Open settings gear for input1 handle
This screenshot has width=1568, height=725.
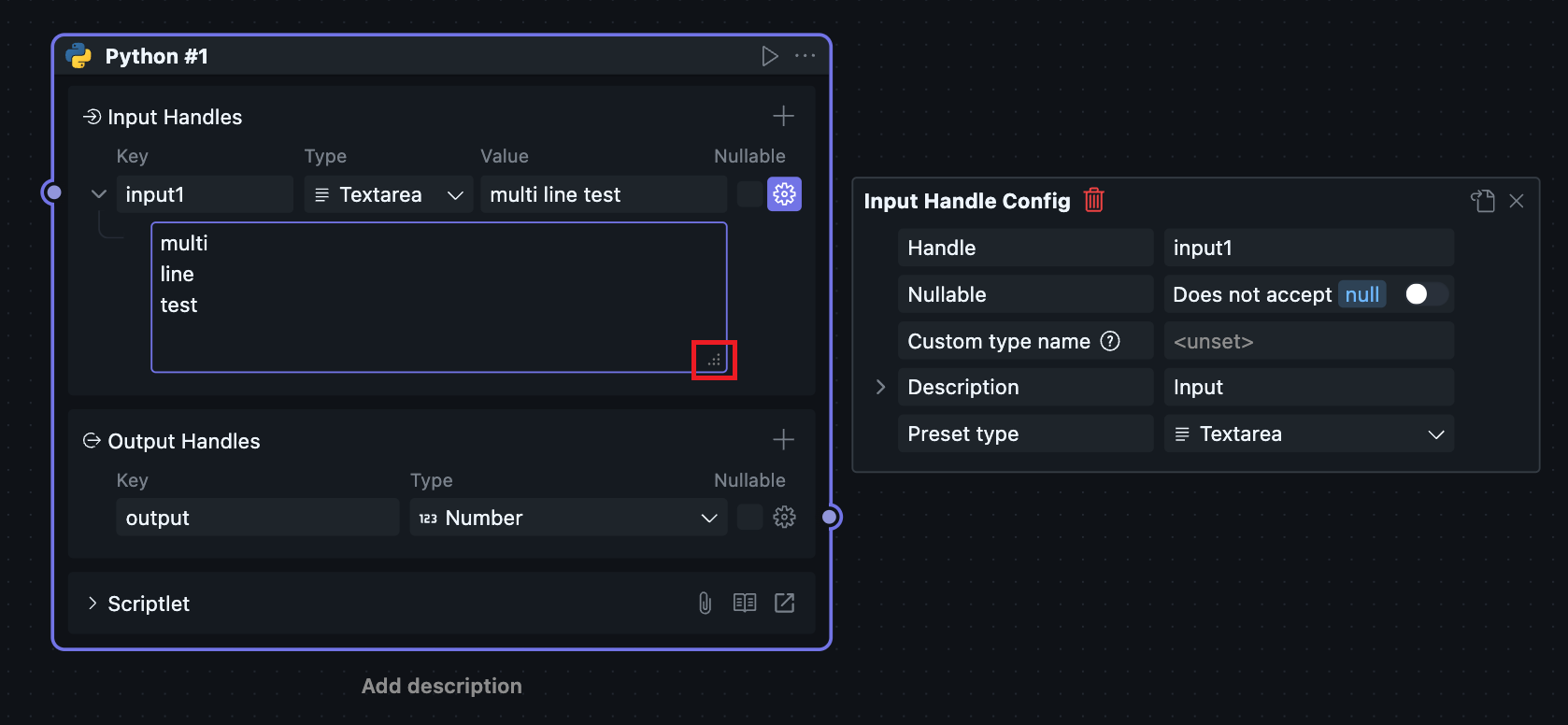[x=784, y=194]
